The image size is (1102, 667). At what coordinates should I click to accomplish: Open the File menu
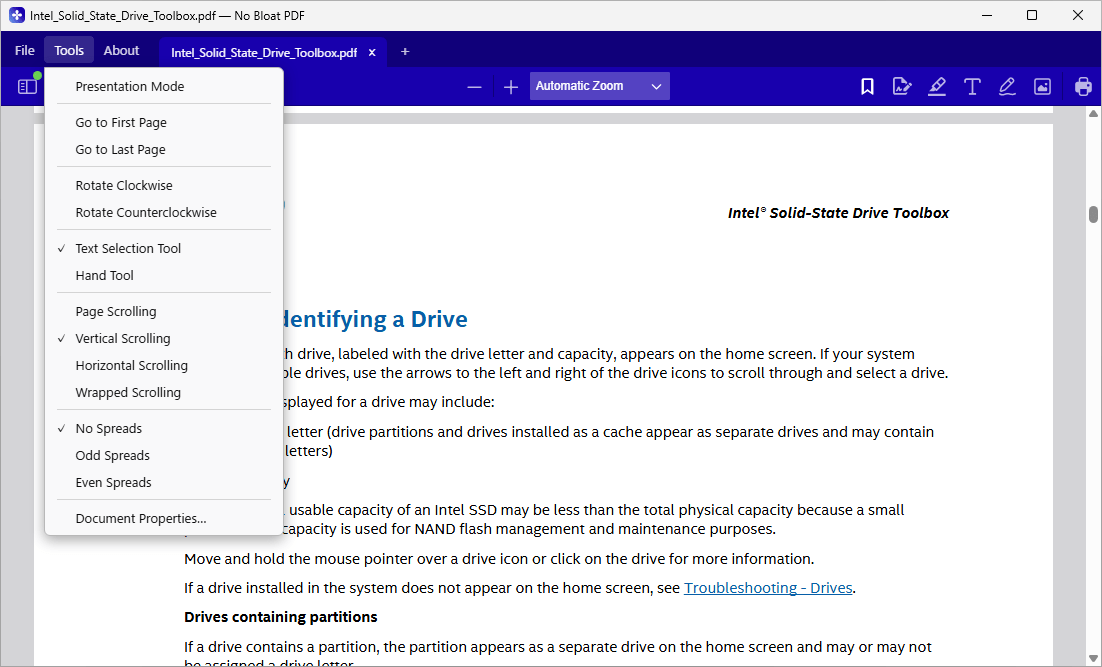pos(25,51)
